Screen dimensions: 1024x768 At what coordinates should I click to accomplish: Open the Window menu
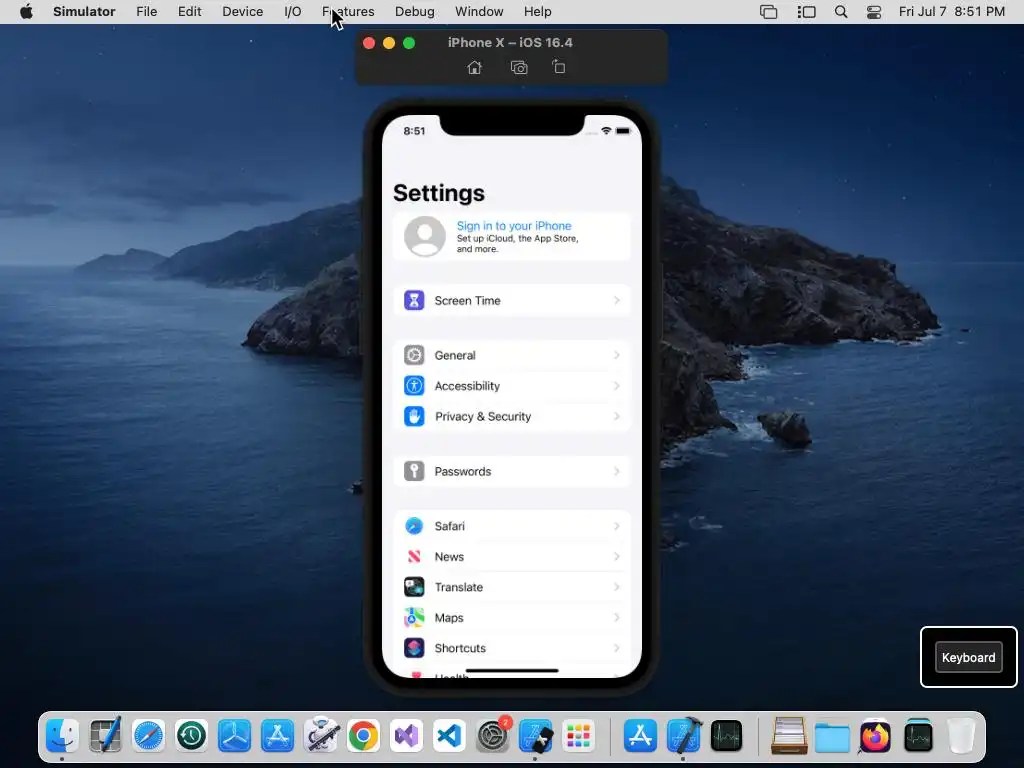pos(479,12)
